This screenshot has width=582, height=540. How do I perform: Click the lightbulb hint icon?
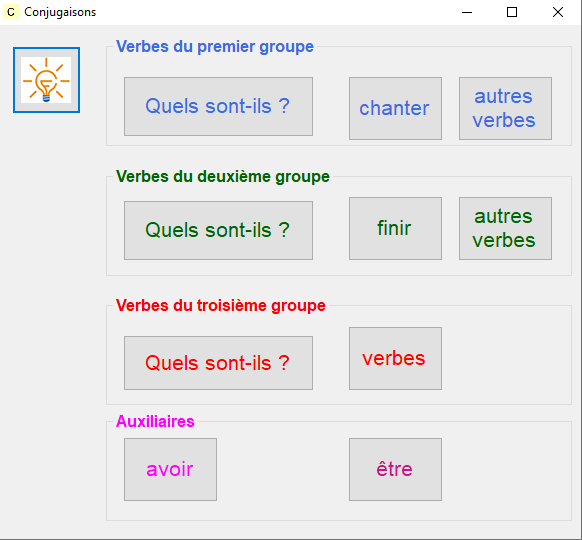46,80
